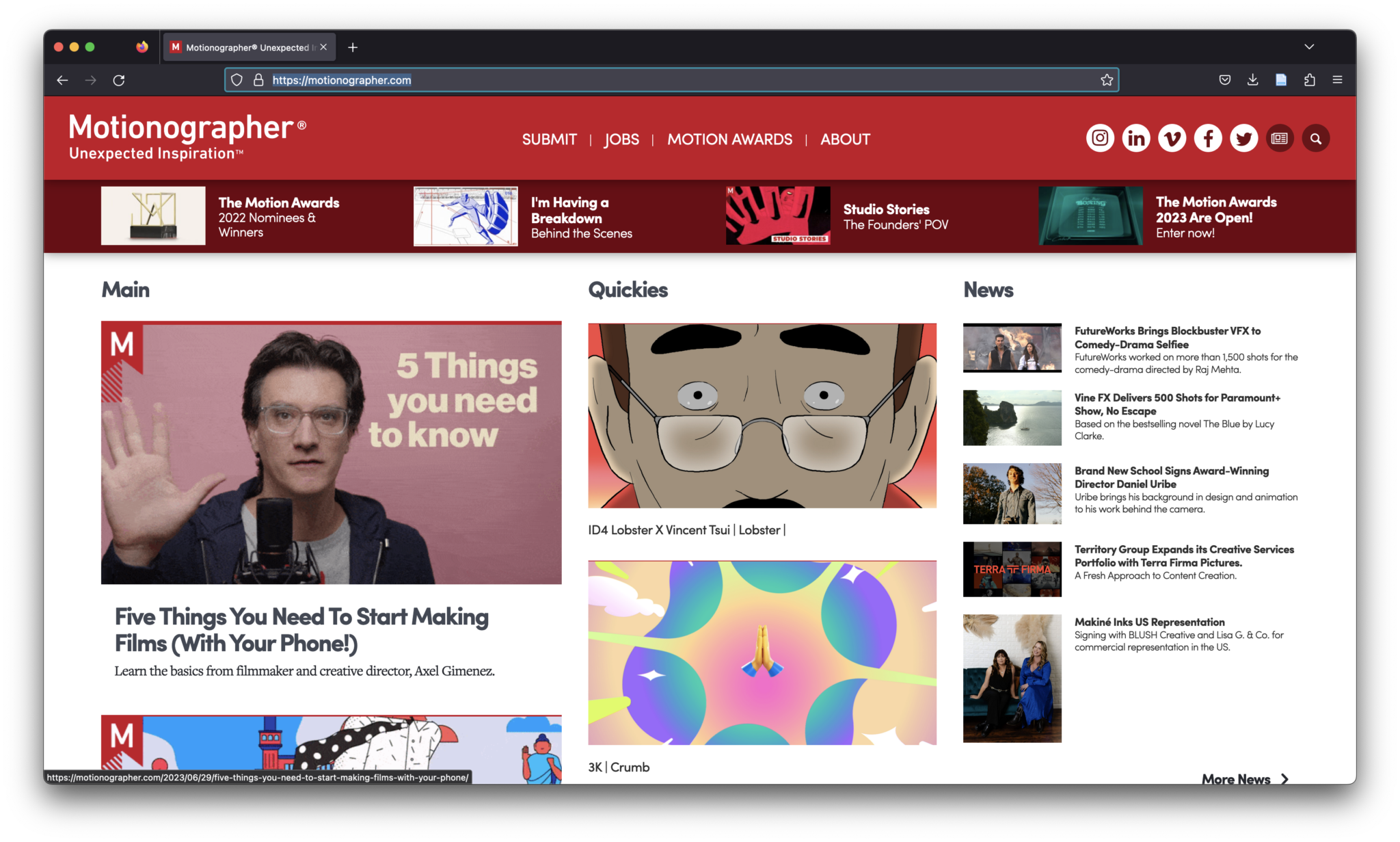View site security via padlock icon
The height and width of the screenshot is (842, 1400).
258,80
